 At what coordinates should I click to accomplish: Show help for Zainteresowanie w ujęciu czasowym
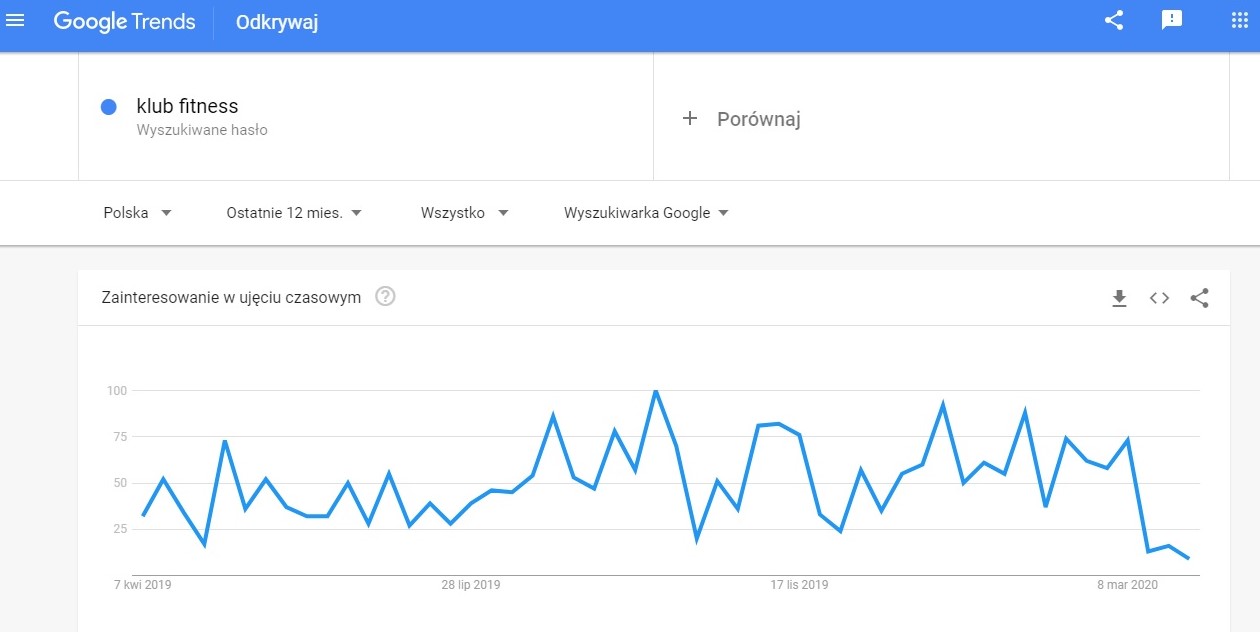385,297
